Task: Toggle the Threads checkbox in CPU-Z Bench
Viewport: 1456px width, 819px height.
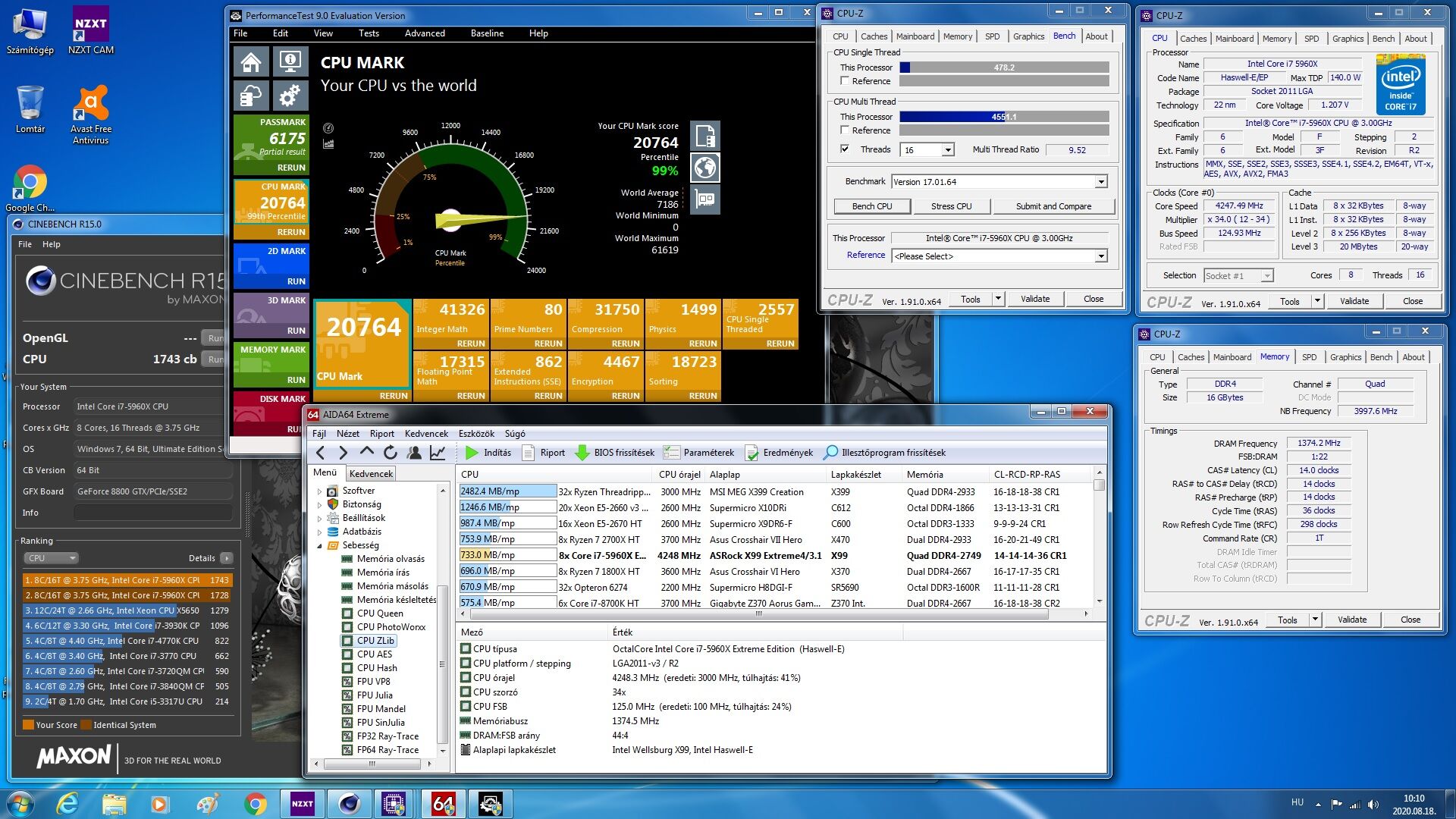Action: click(844, 149)
